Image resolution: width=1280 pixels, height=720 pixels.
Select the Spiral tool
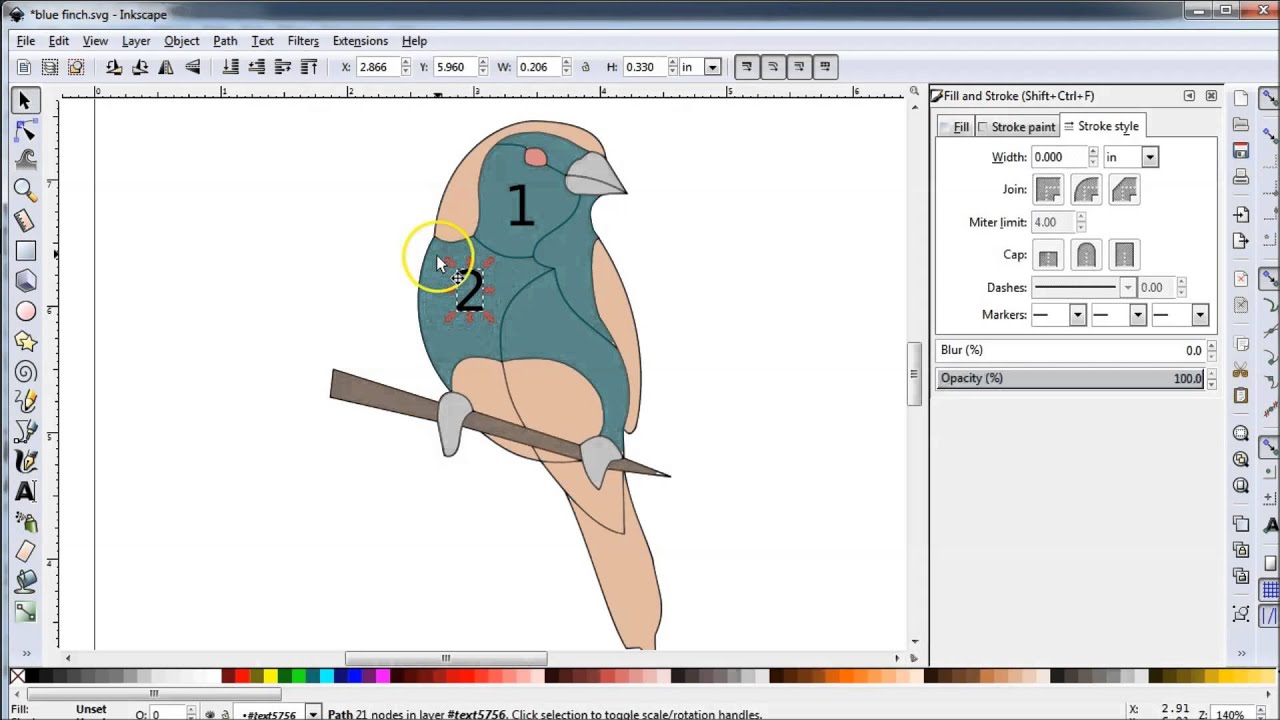26,371
